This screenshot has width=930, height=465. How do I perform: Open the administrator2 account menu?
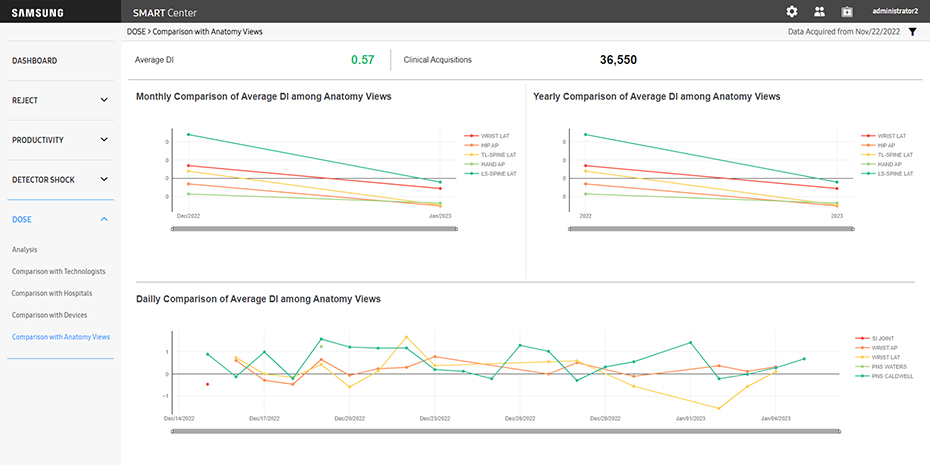tap(895, 12)
